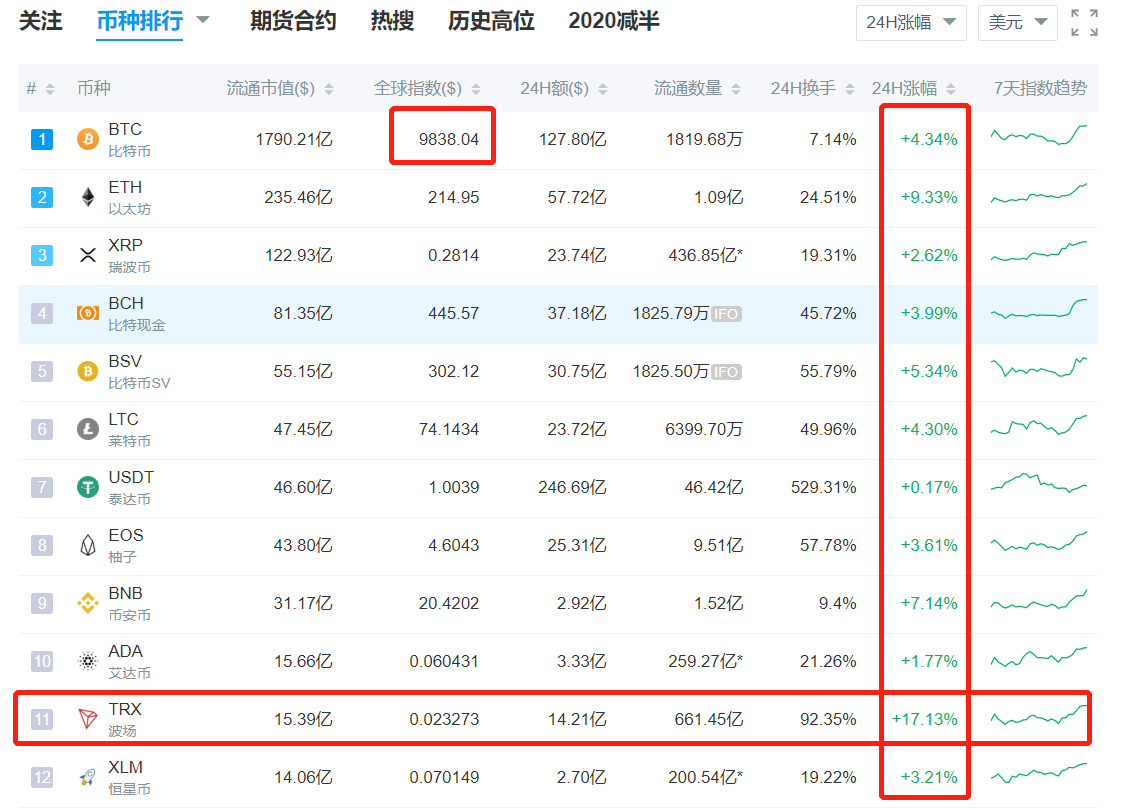Click TRX gain value +17.13%
The width and height of the screenshot is (1125, 810).
pos(924,720)
